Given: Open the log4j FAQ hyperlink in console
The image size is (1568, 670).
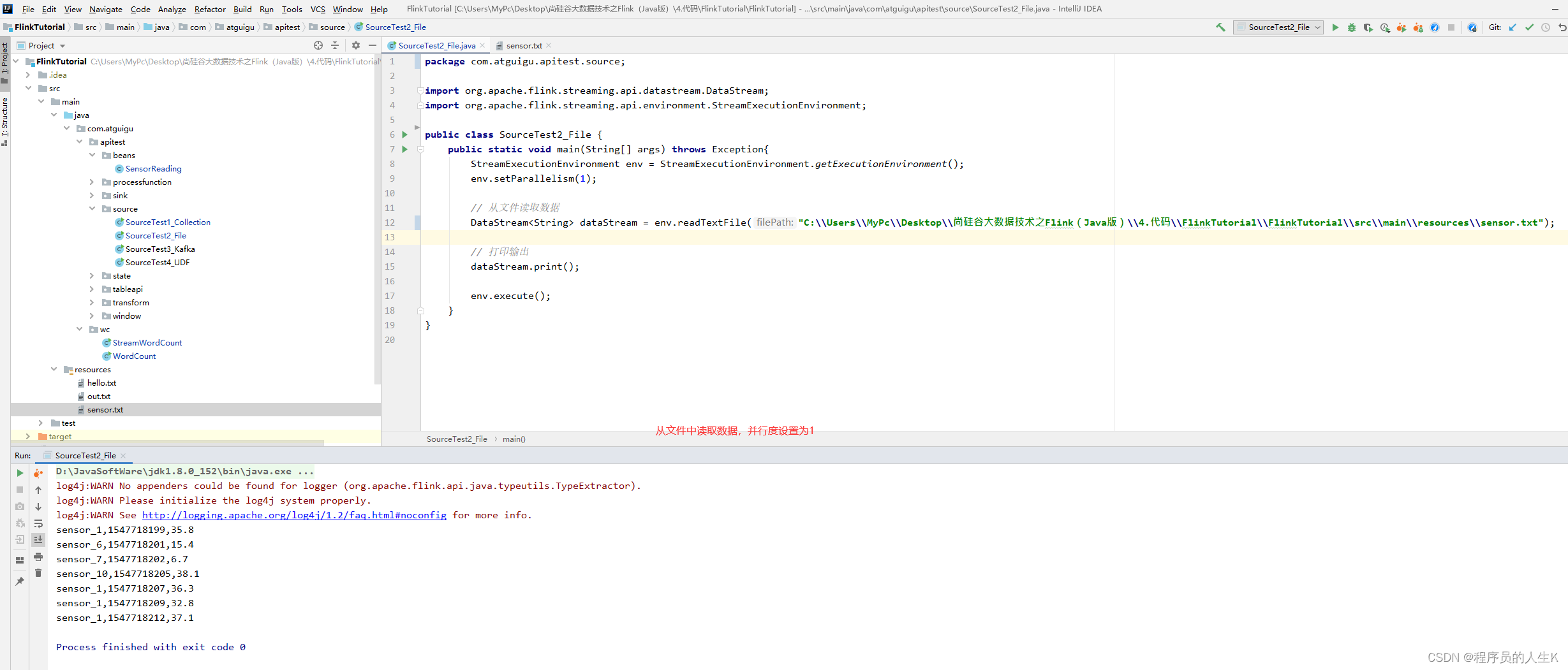Looking at the screenshot, I should click(x=294, y=515).
